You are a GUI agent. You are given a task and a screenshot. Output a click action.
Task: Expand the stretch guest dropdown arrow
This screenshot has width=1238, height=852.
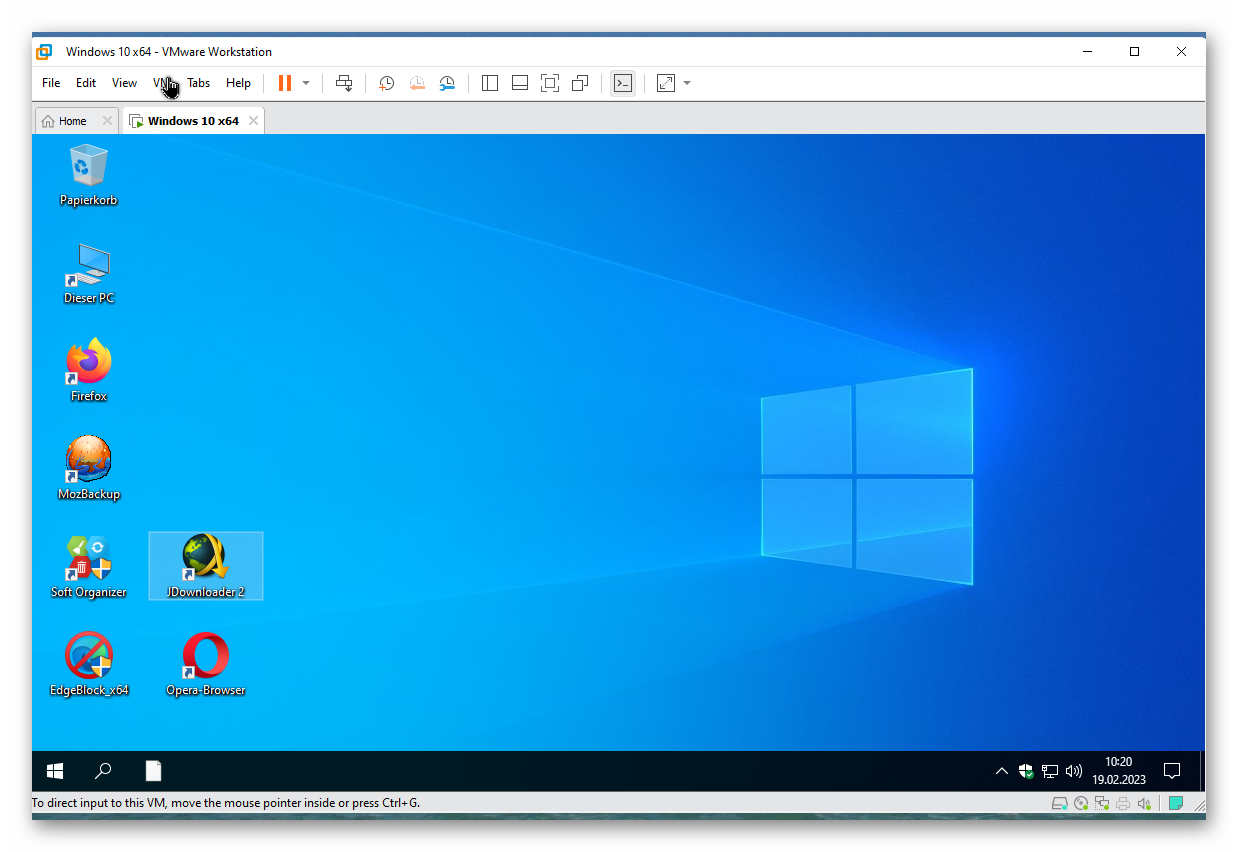687,83
